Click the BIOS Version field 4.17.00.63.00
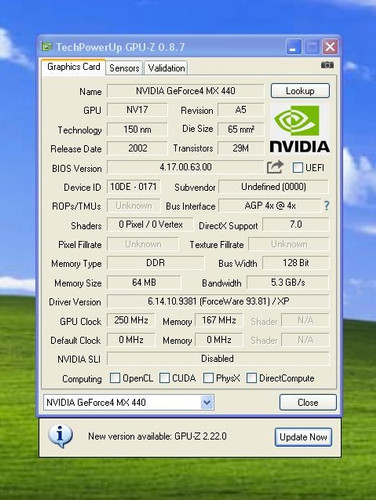 pyautogui.click(x=185, y=167)
